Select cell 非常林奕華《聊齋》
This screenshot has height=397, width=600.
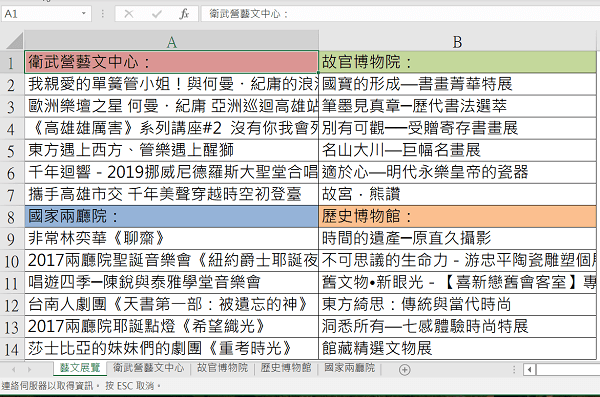171,239
